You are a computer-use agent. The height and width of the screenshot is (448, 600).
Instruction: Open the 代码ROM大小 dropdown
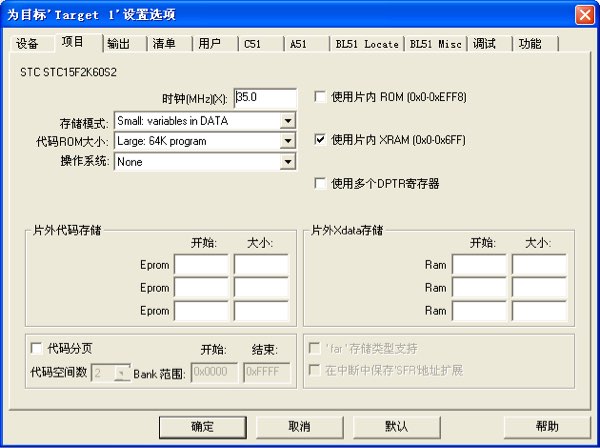coord(287,141)
